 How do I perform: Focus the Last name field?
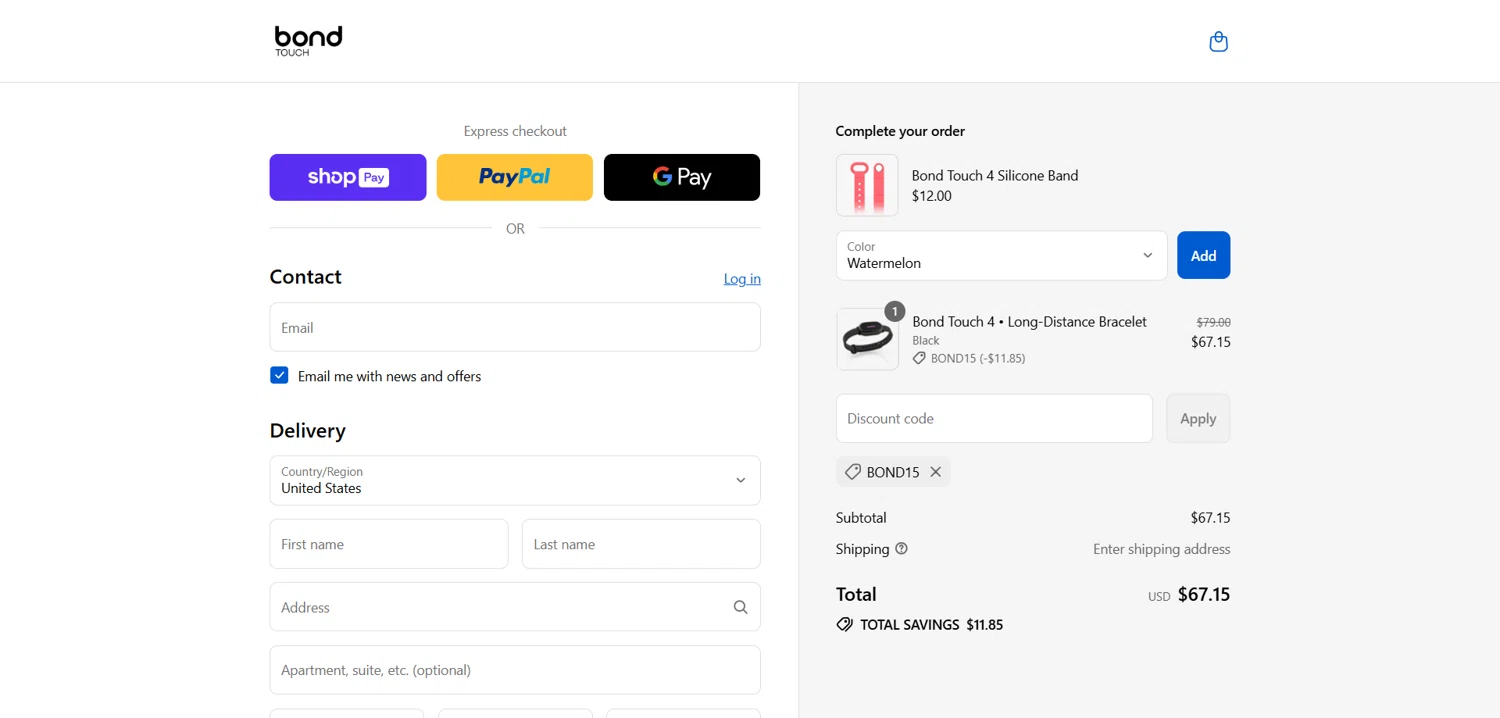click(641, 544)
